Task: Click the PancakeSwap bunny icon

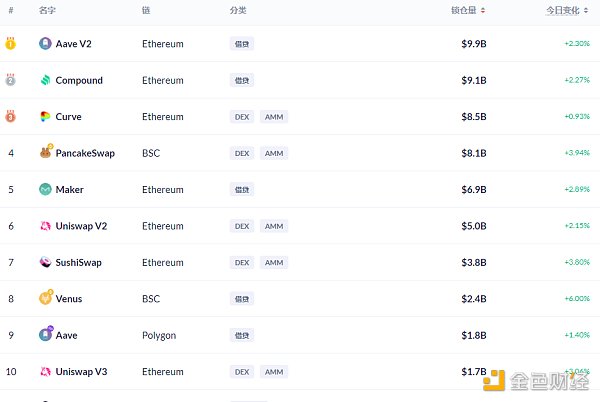Action: click(x=45, y=153)
